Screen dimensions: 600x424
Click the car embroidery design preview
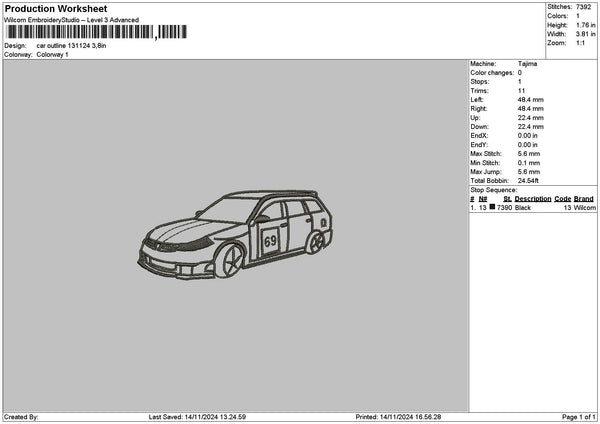point(235,235)
